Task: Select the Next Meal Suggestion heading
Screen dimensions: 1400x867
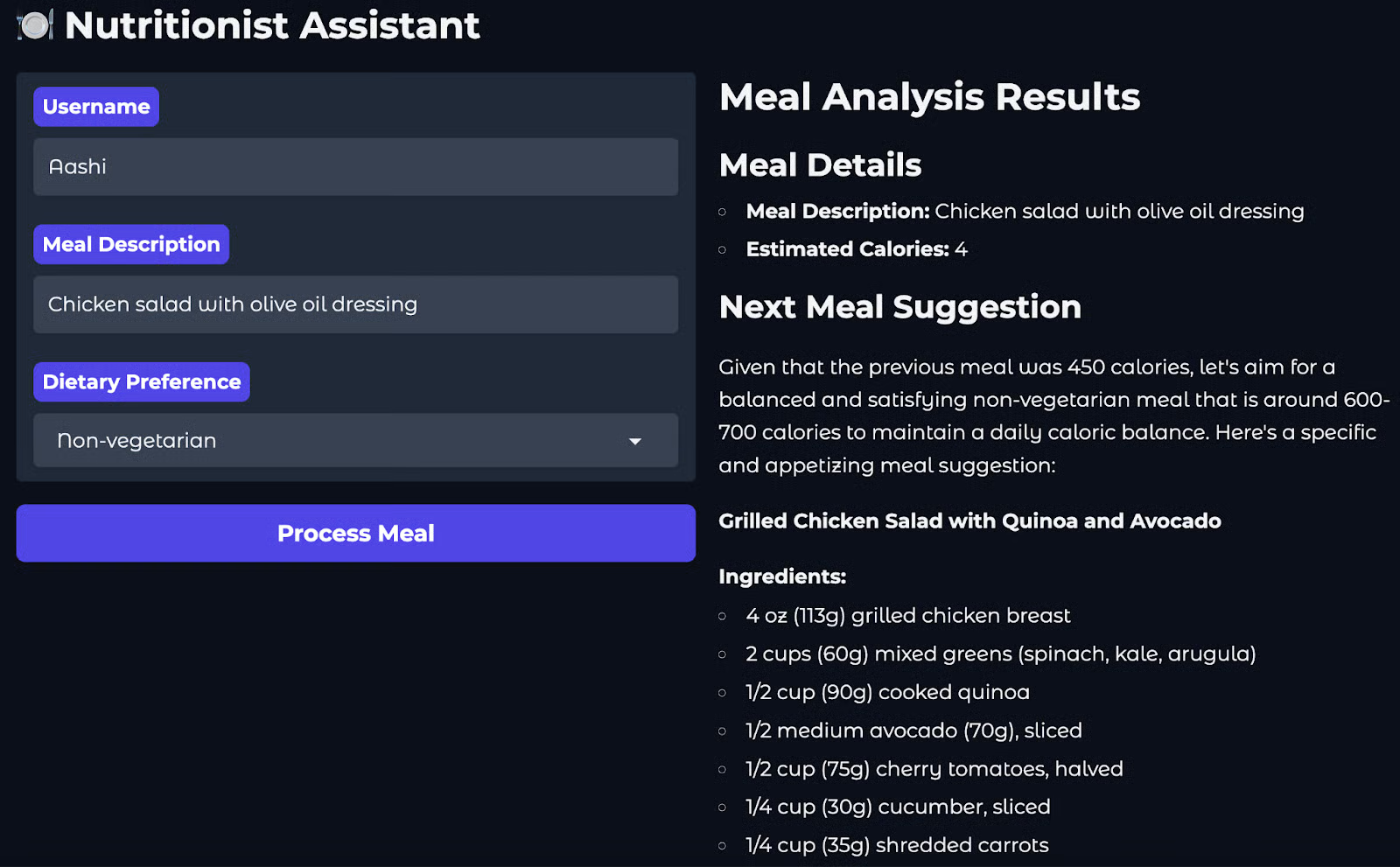Action: 900,307
